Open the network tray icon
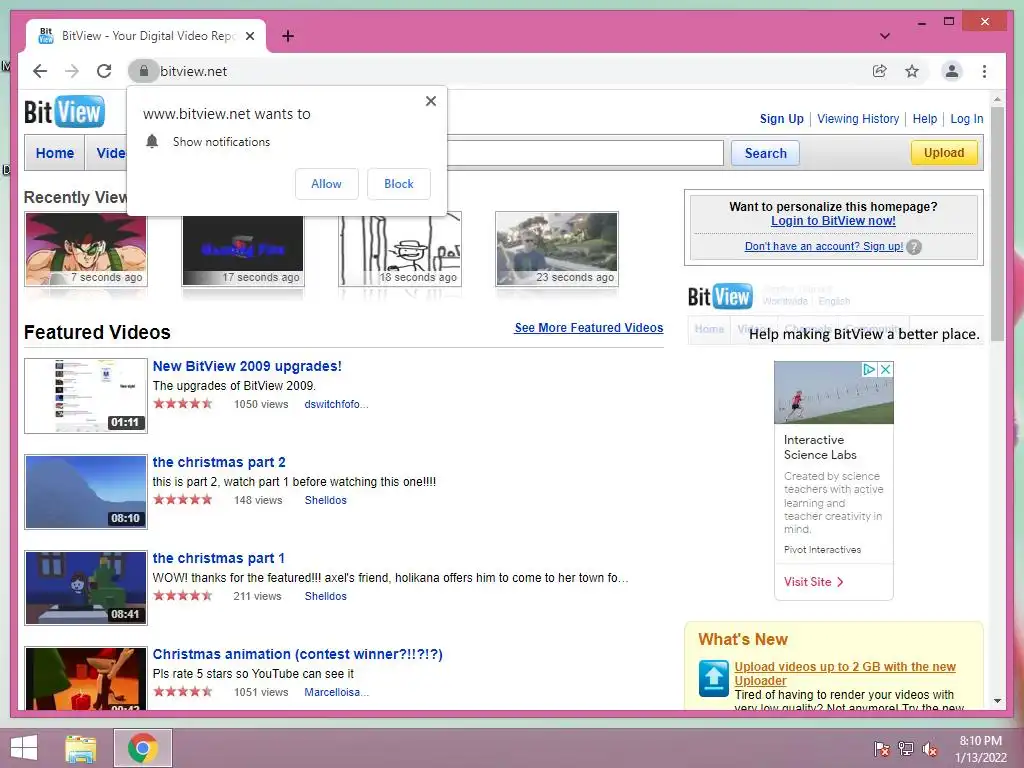 pyautogui.click(x=906, y=749)
